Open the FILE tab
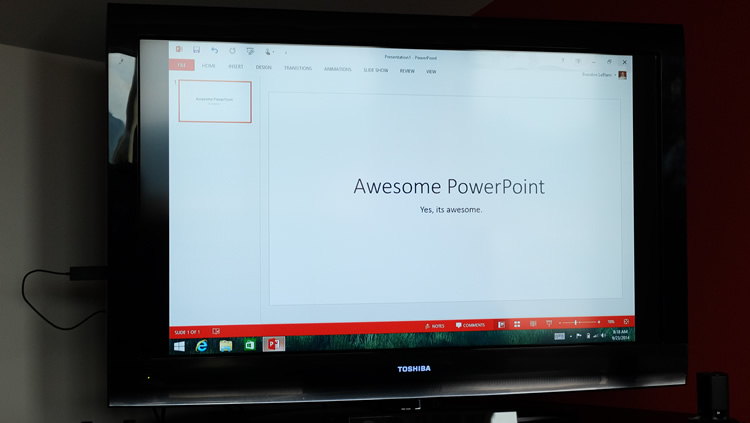This screenshot has width=750, height=423. (x=182, y=65)
